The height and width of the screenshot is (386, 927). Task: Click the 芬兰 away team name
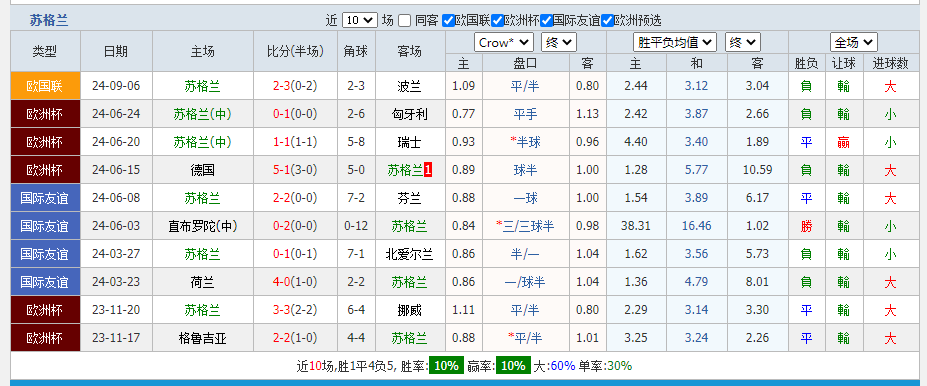click(x=409, y=198)
